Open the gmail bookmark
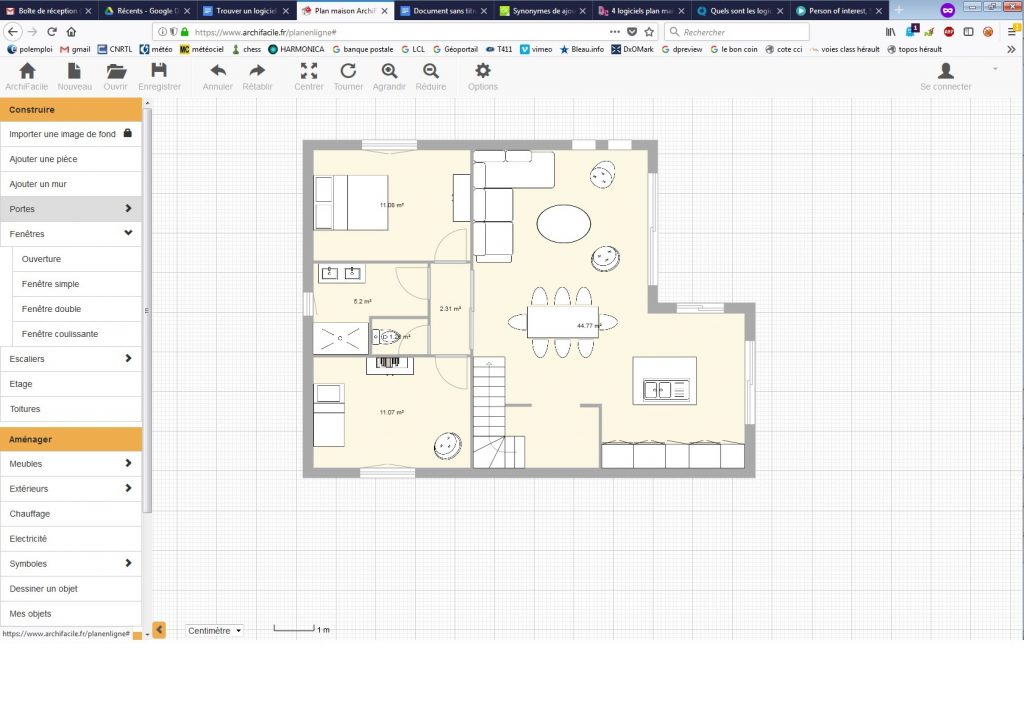The height and width of the screenshot is (713, 1024). pyautogui.click(x=75, y=49)
